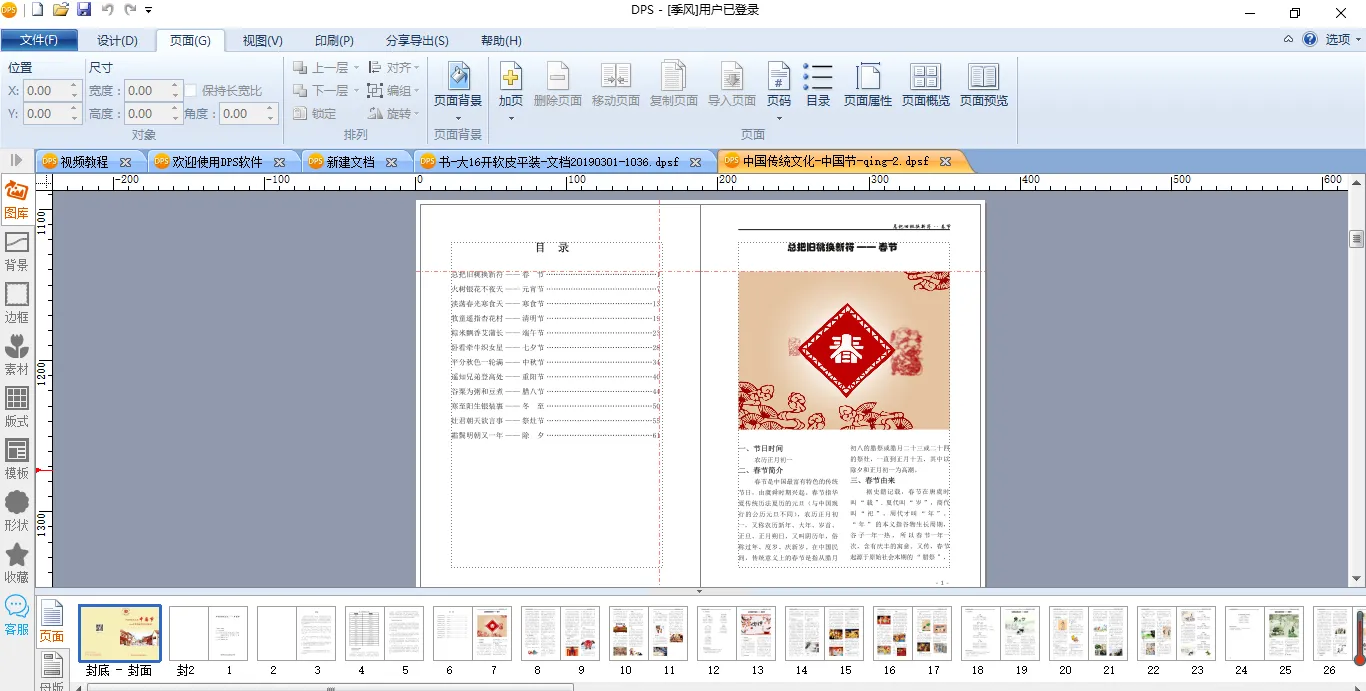Close the 视频教程 document tab

125,162
